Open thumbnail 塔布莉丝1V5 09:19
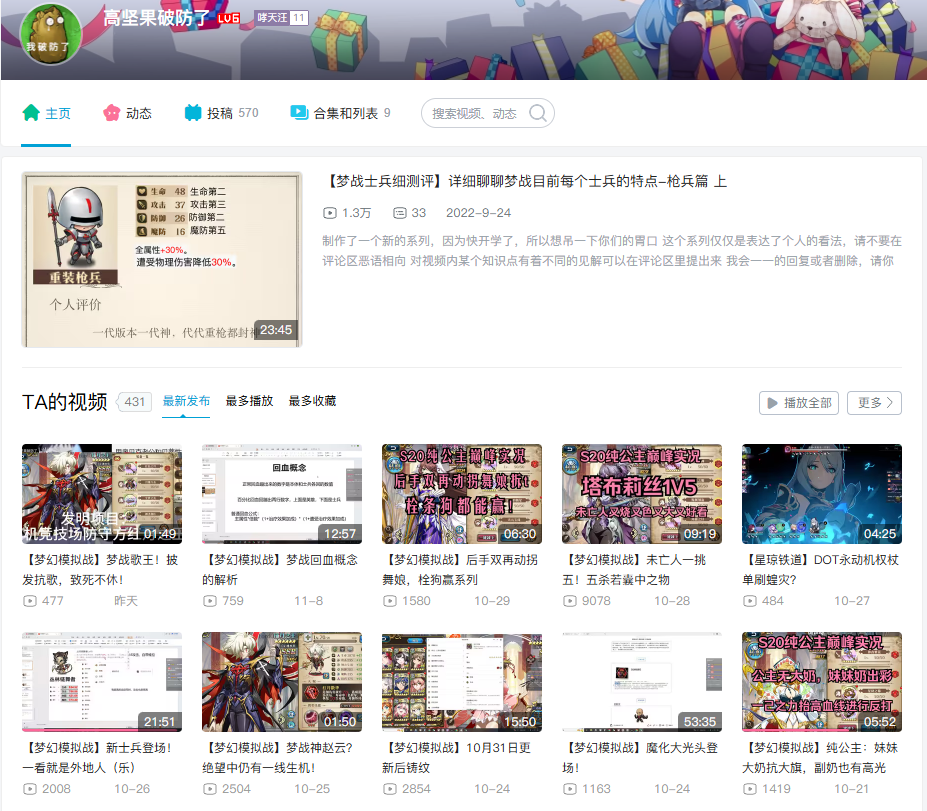Image resolution: width=927 pixels, height=811 pixels. tap(642, 494)
